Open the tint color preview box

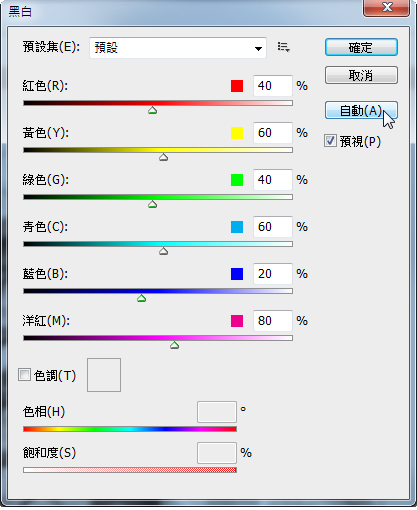(104, 375)
